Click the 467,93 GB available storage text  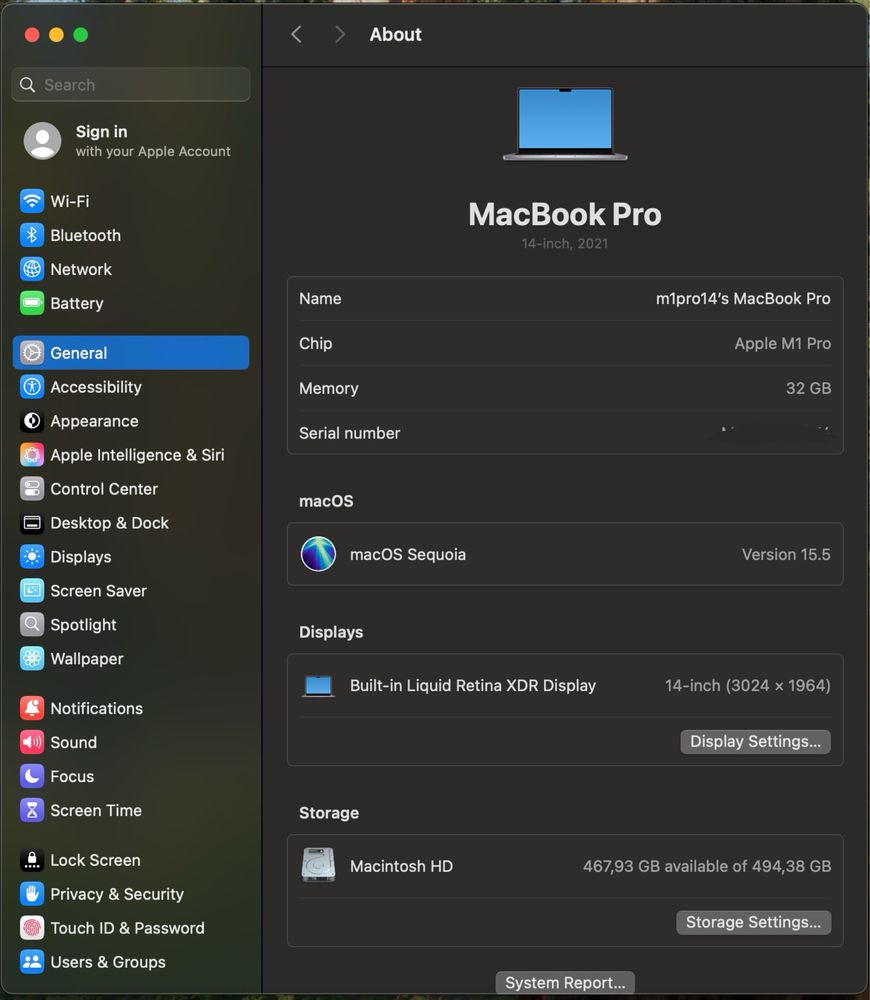click(707, 866)
